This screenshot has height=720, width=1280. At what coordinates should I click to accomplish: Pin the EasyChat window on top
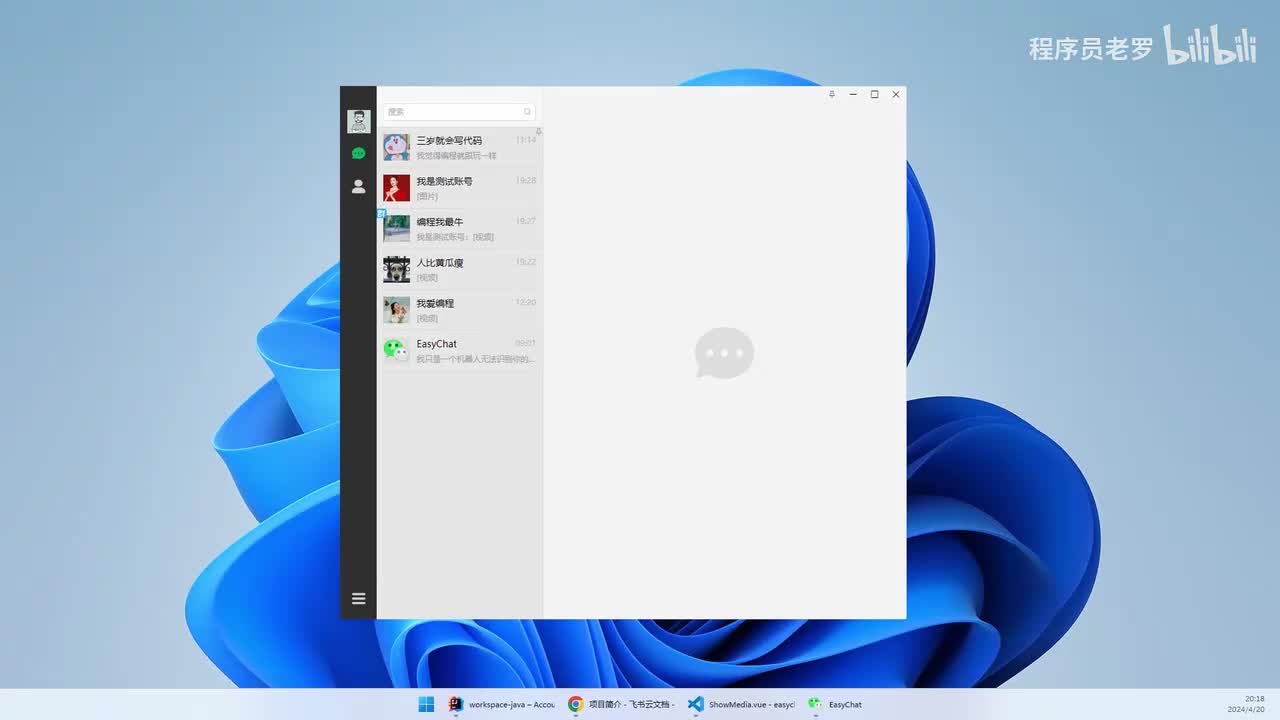pos(832,94)
